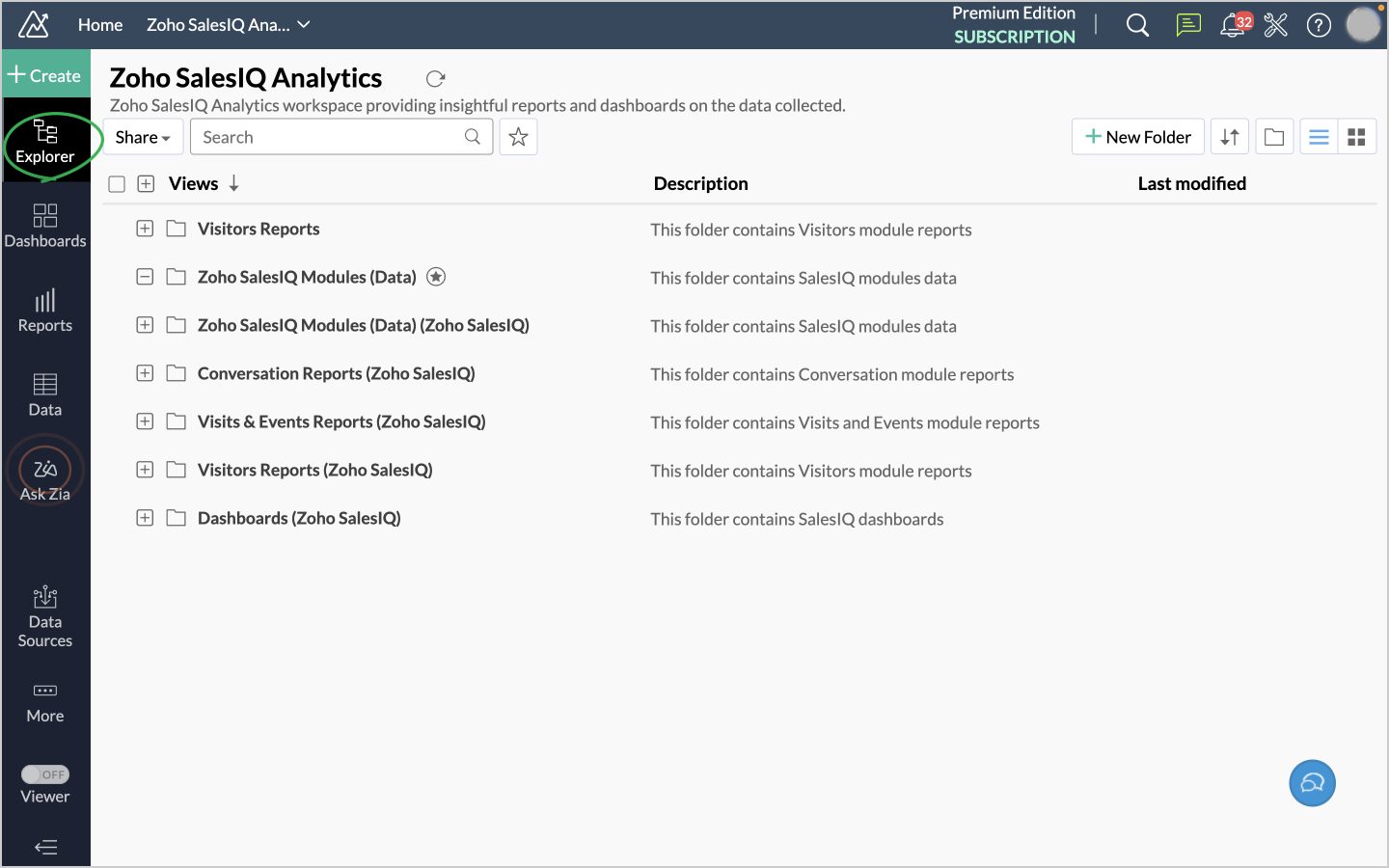Open the help question mark icon

[1319, 25]
